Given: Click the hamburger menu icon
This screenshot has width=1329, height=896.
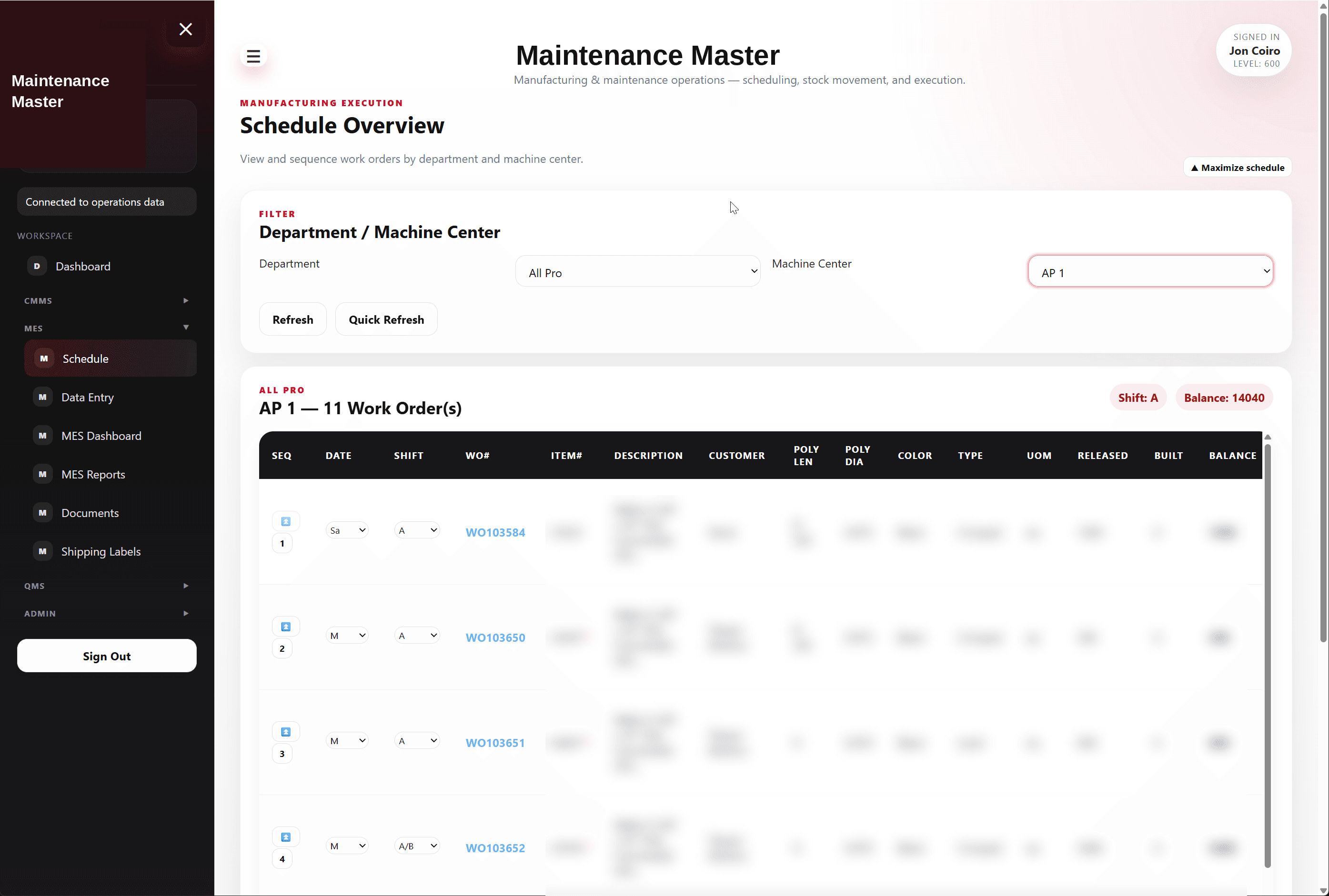Looking at the screenshot, I should pos(253,57).
